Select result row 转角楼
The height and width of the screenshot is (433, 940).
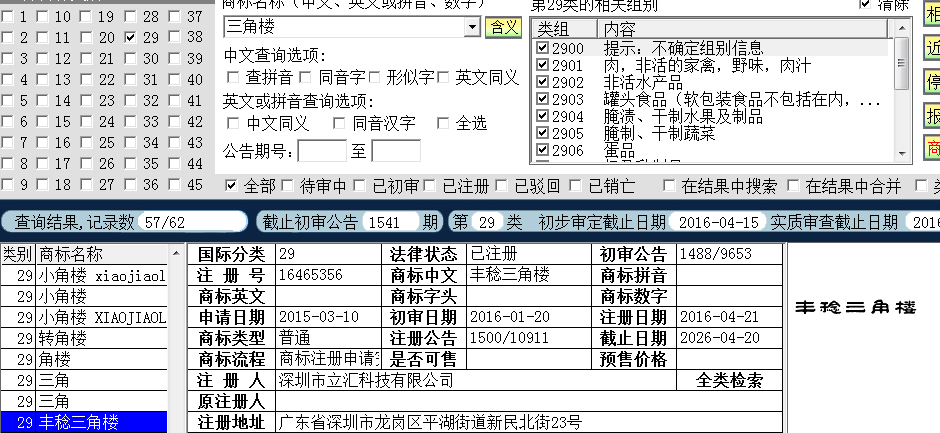[x=84, y=338]
